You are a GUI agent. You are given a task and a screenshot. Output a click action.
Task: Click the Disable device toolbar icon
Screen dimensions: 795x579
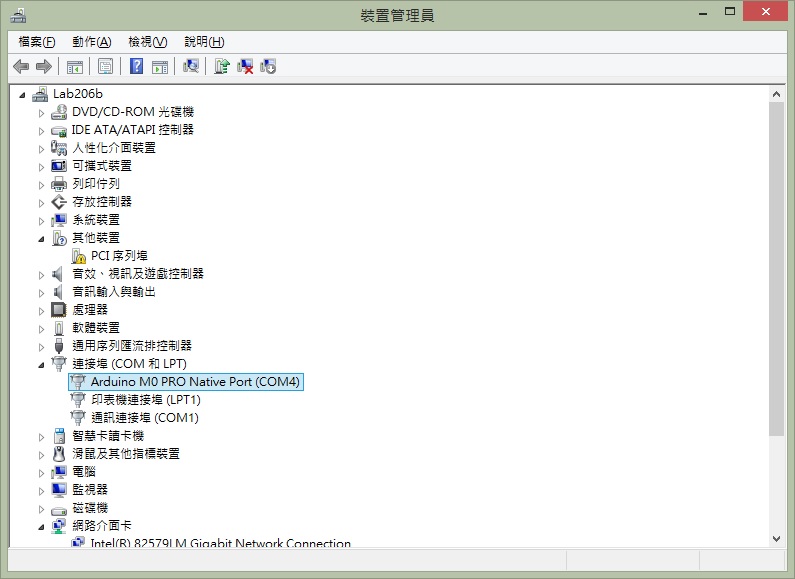[268, 66]
